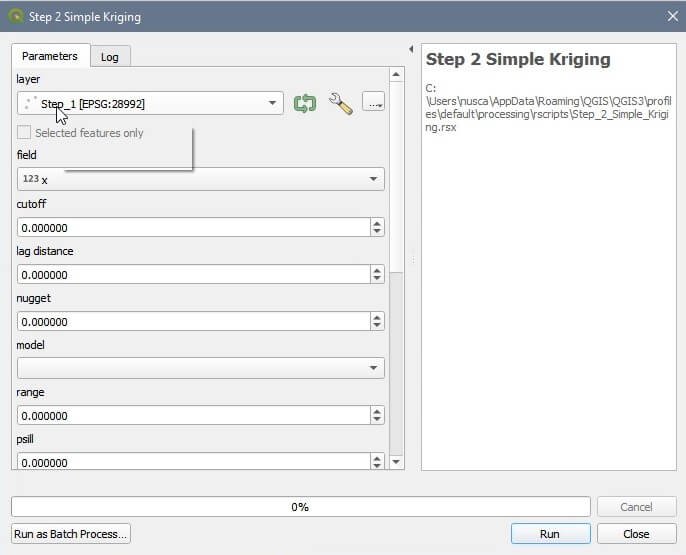Click the Step 2 Simple Kriging help heading
The height and width of the screenshot is (555, 686).
click(x=518, y=59)
